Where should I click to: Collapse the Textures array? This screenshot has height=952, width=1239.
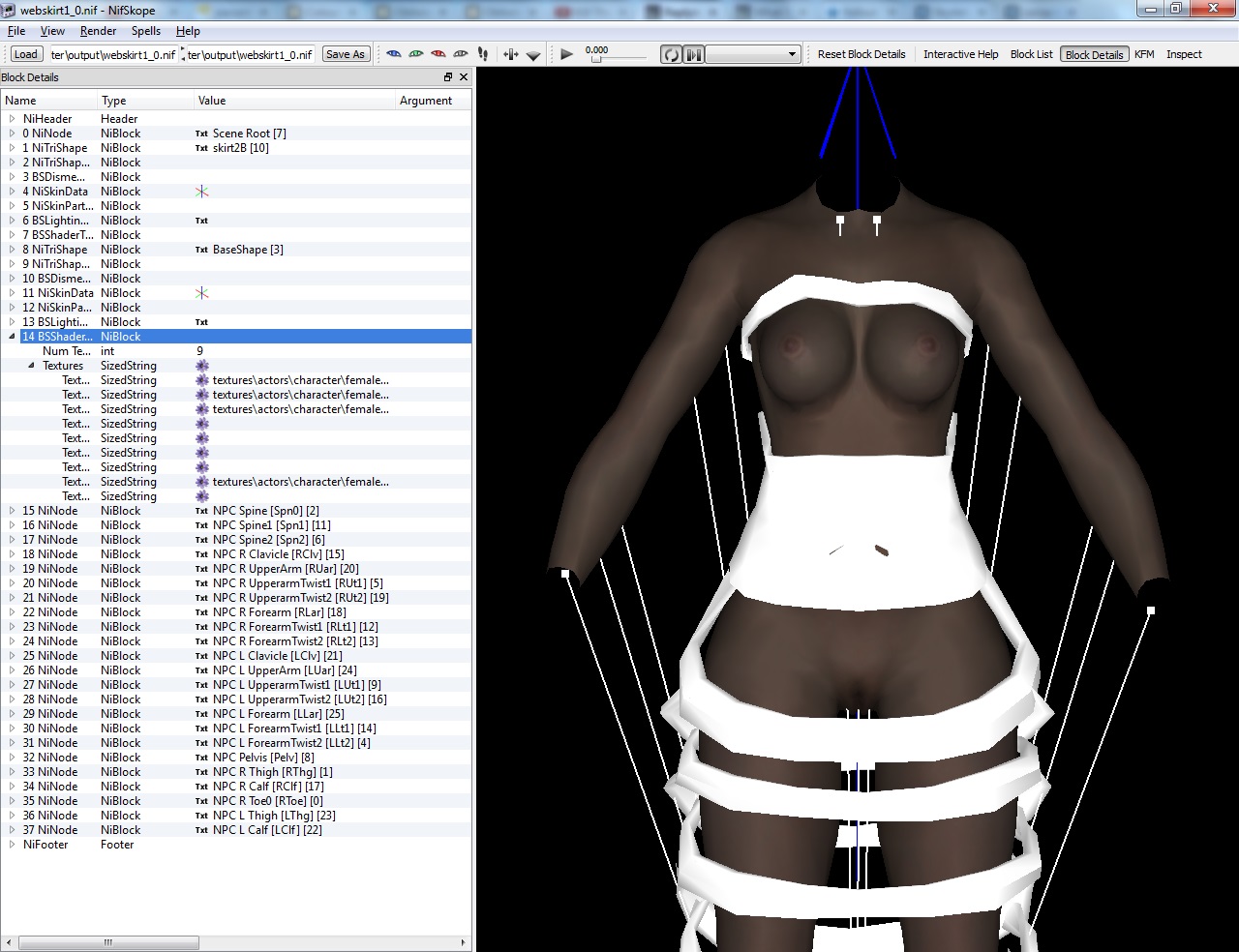pyautogui.click(x=31, y=366)
